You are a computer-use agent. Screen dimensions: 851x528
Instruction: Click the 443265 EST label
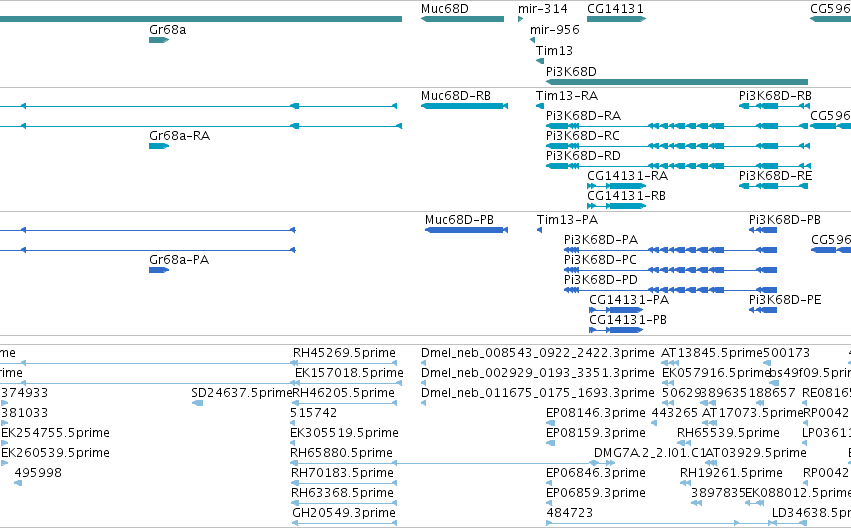(x=675, y=413)
